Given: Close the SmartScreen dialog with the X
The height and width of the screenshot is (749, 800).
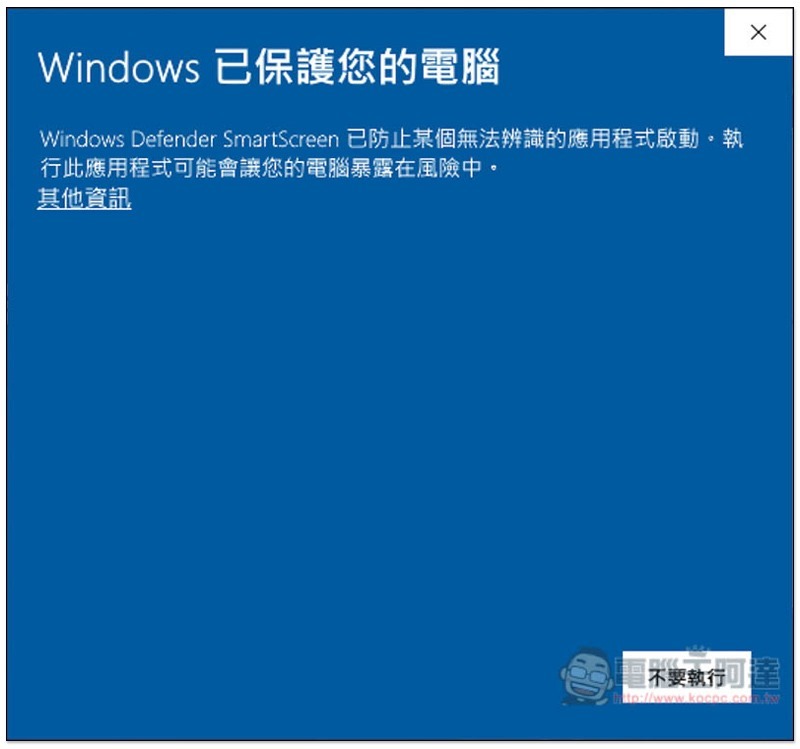Looking at the screenshot, I should click(758, 32).
